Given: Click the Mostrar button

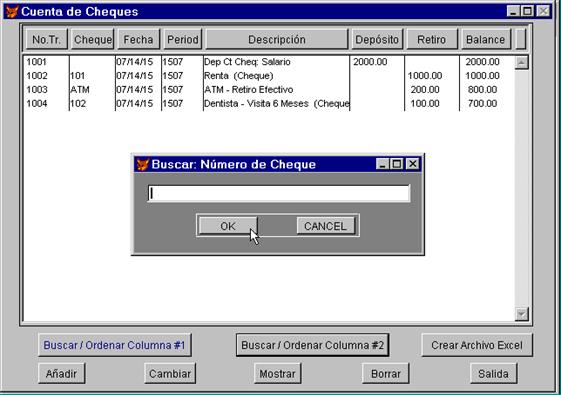Looking at the screenshot, I should pos(278,374).
